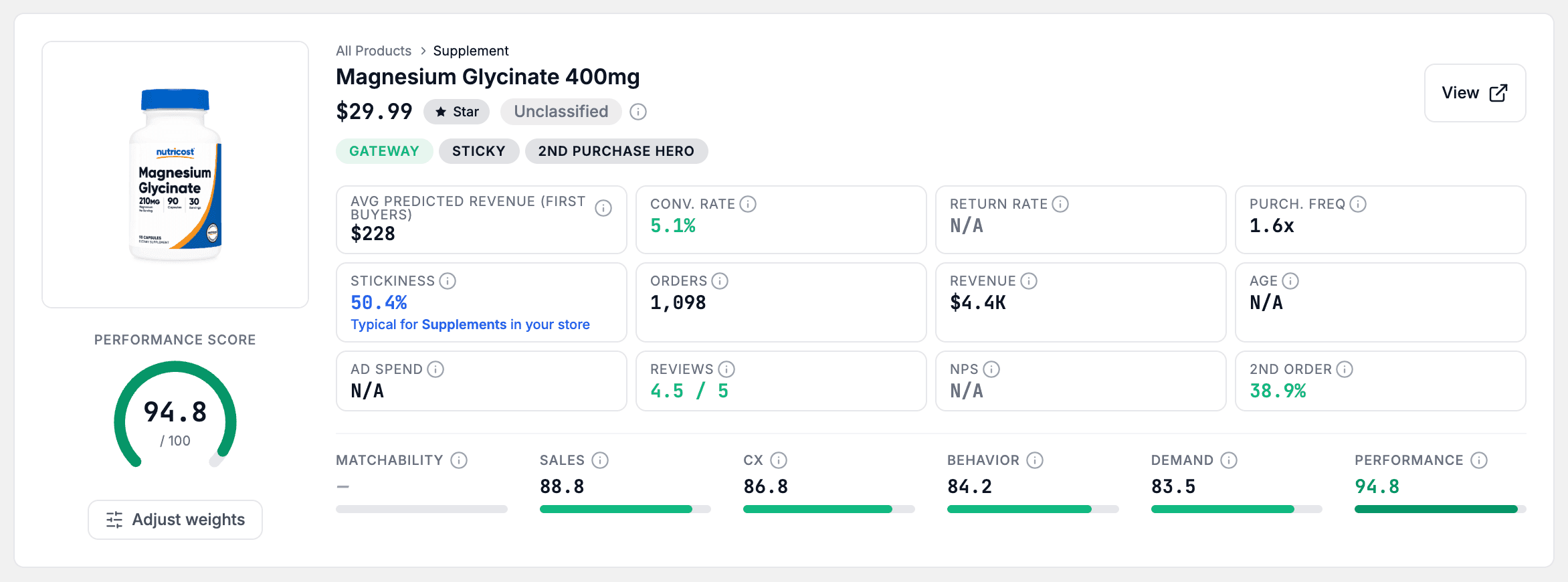Open the Stickiness info icon
The height and width of the screenshot is (582, 1568).
(448, 281)
